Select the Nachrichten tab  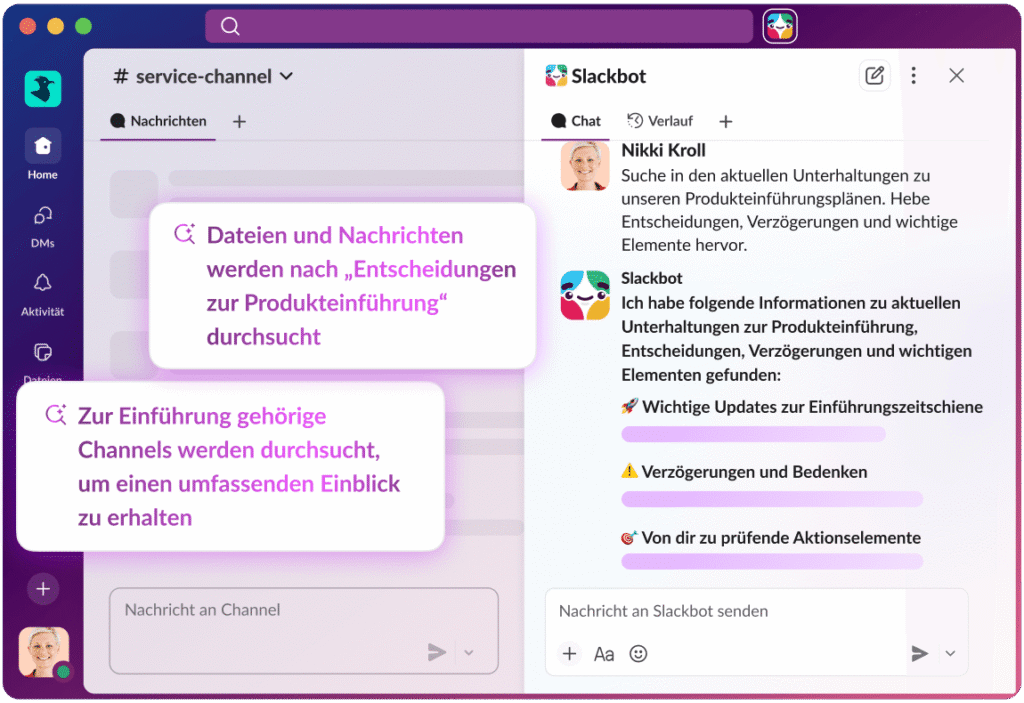[x=158, y=122]
